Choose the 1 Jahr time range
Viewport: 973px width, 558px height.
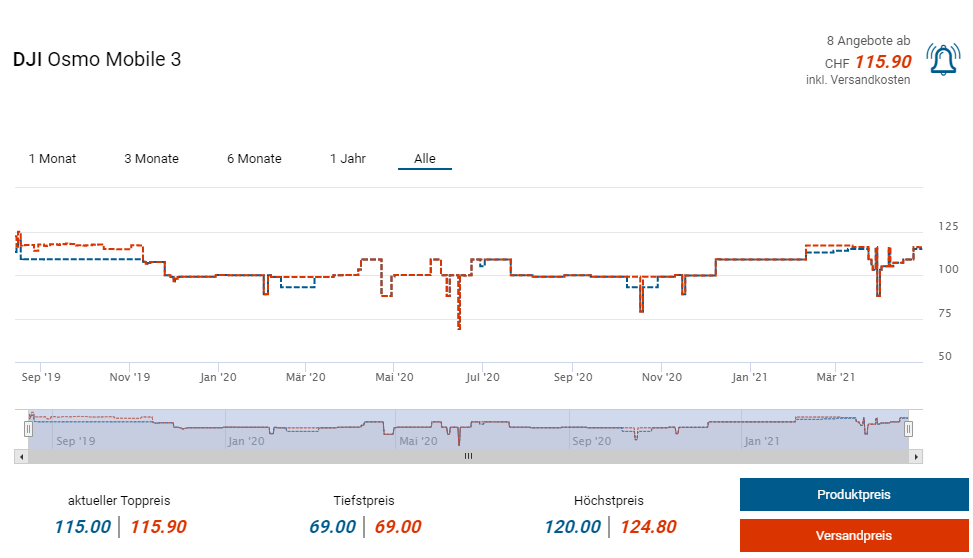348,159
